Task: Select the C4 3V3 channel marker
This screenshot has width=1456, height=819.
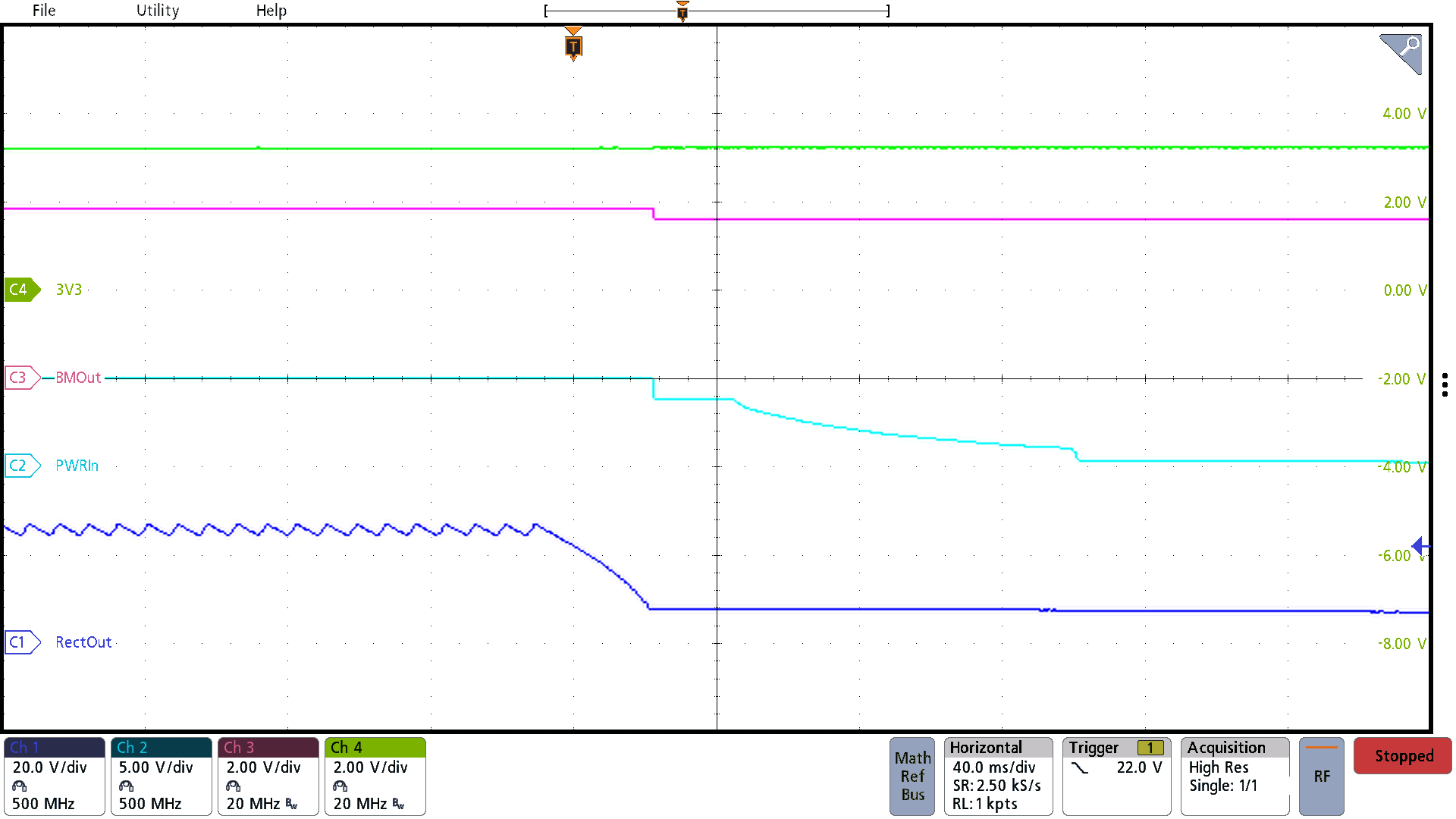Action: pyautogui.click(x=20, y=290)
